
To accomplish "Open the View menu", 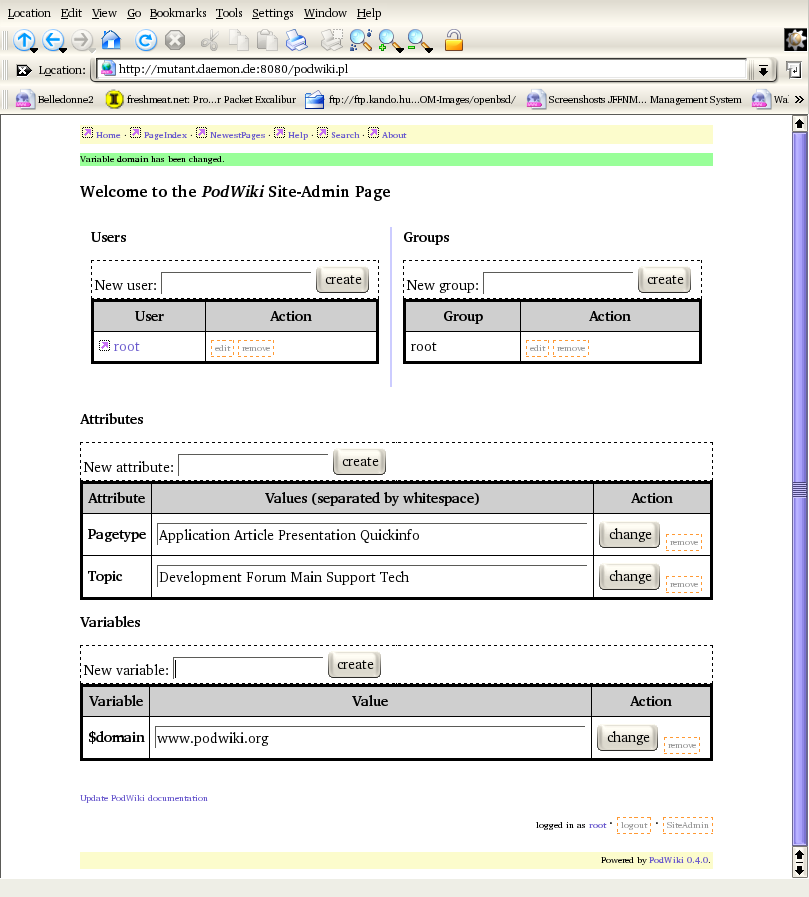I will pos(104,13).
